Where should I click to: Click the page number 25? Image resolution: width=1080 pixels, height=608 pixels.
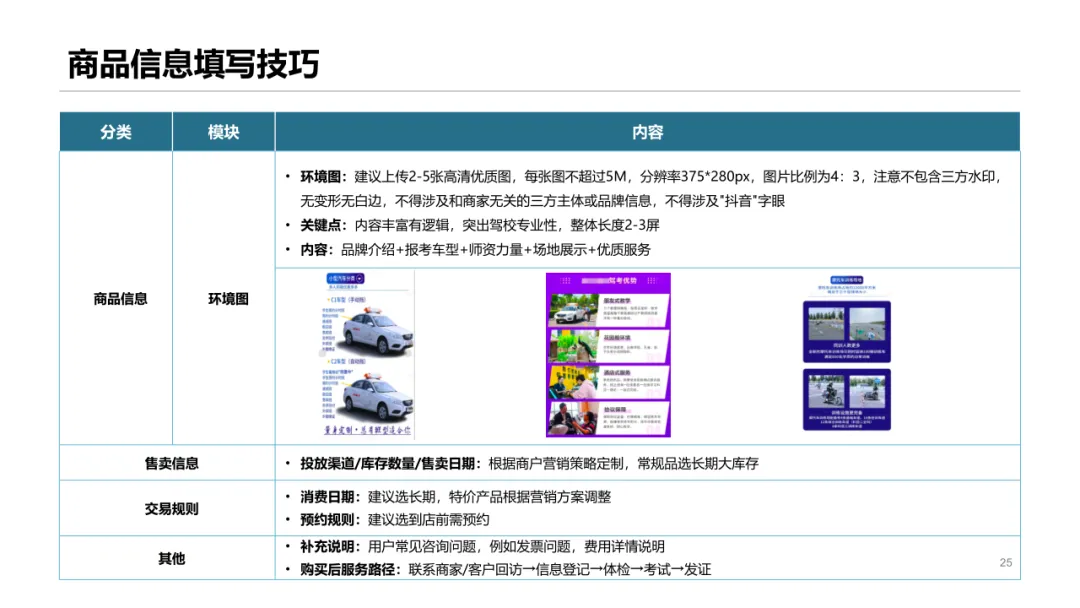1006,563
